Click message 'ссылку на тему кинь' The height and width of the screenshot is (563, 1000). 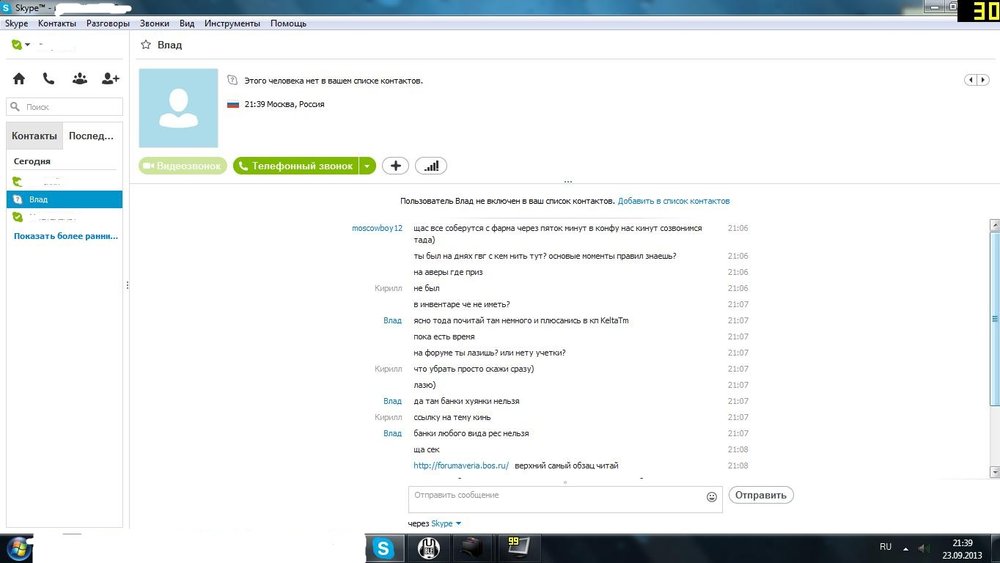point(452,417)
